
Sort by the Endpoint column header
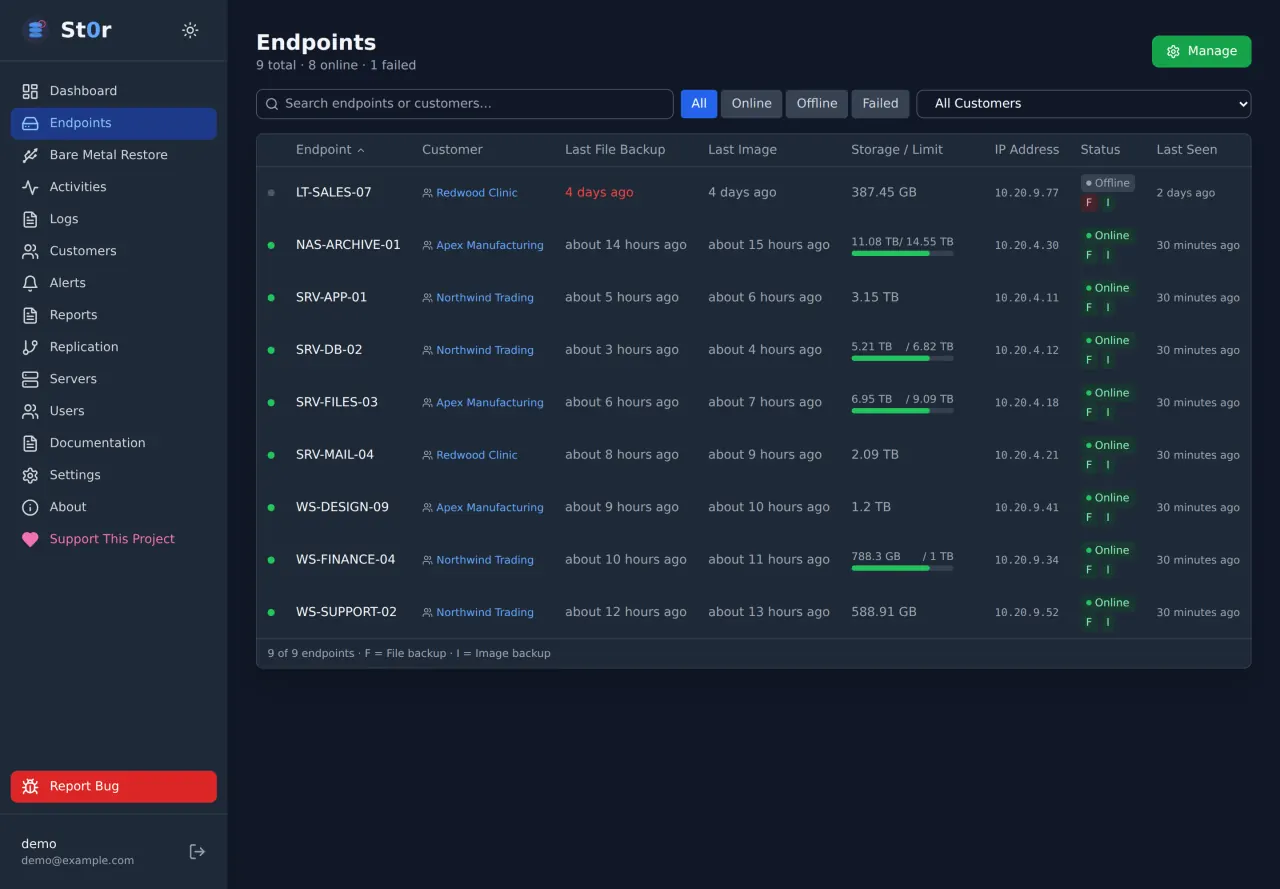click(x=330, y=150)
